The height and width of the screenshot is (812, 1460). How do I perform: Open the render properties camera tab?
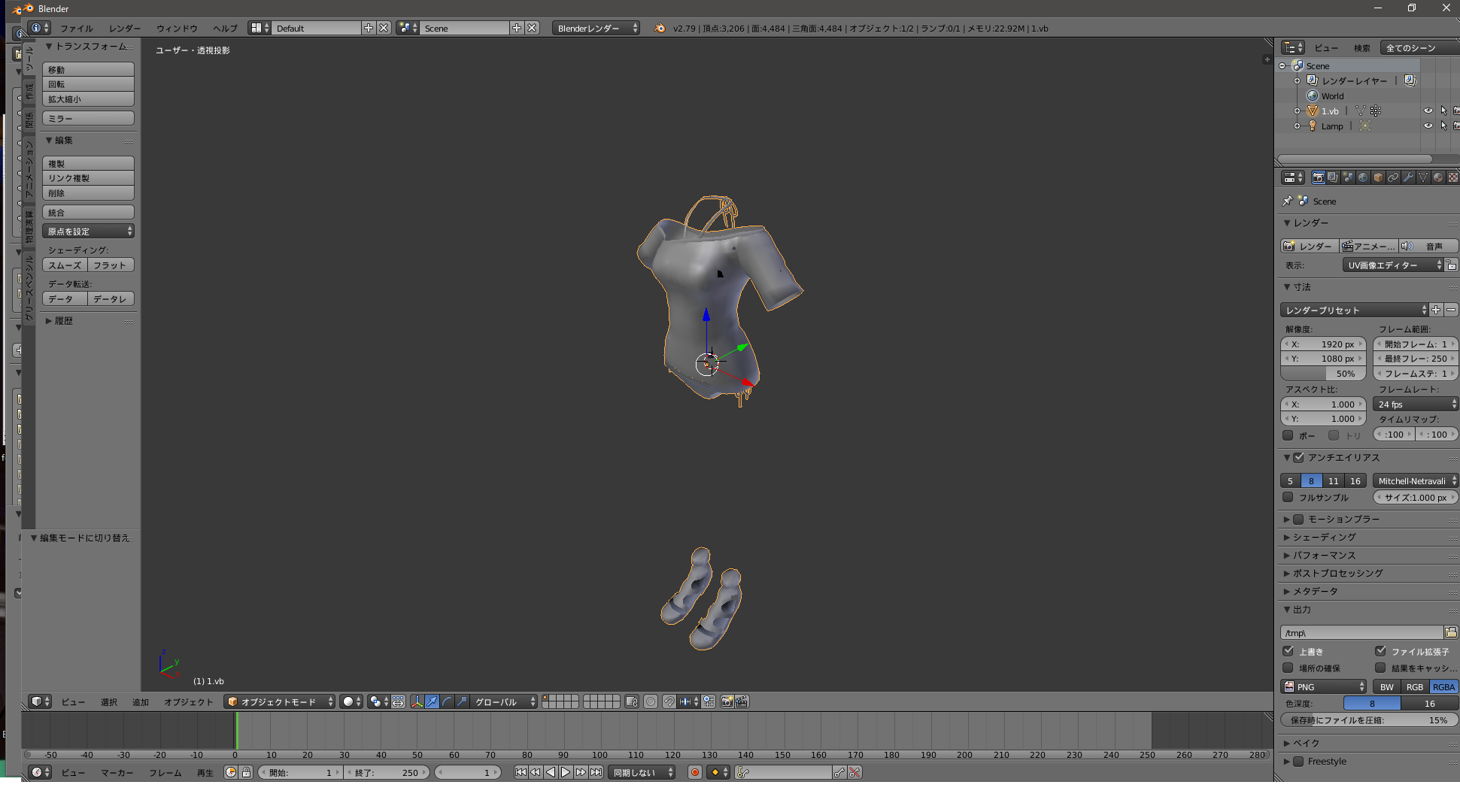[1318, 177]
